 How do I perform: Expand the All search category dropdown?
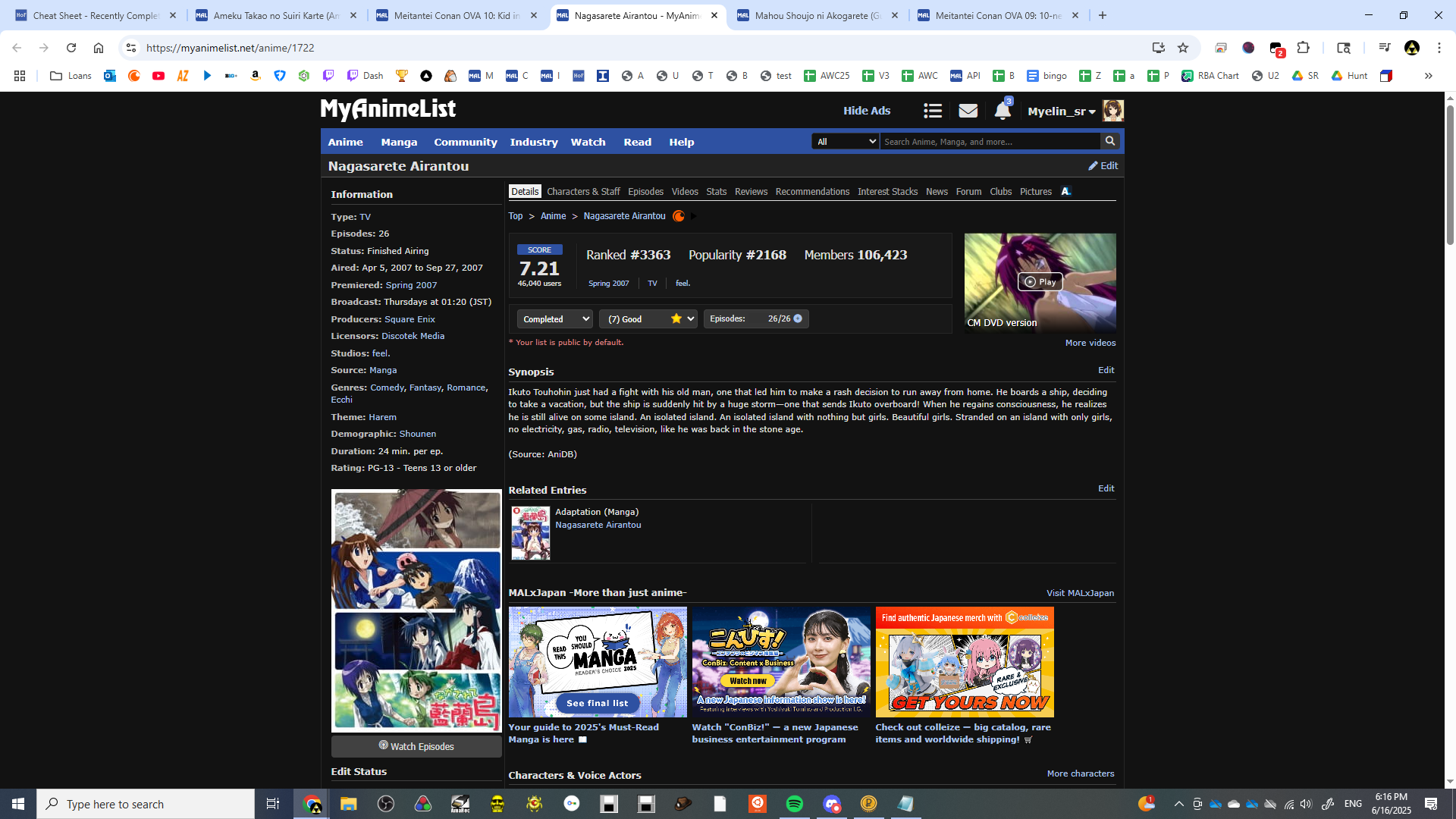click(846, 142)
